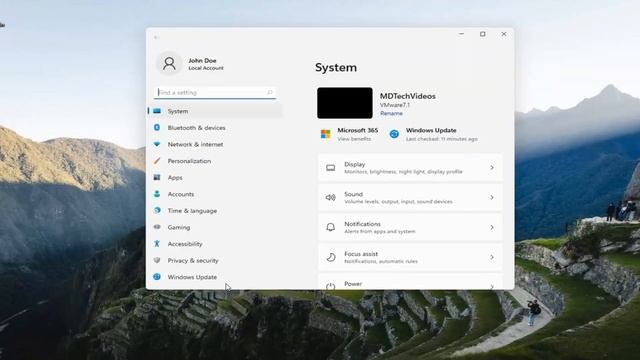The width and height of the screenshot is (640, 360).
Task: Open Windows Update in sidebar
Action: click(x=215, y=277)
